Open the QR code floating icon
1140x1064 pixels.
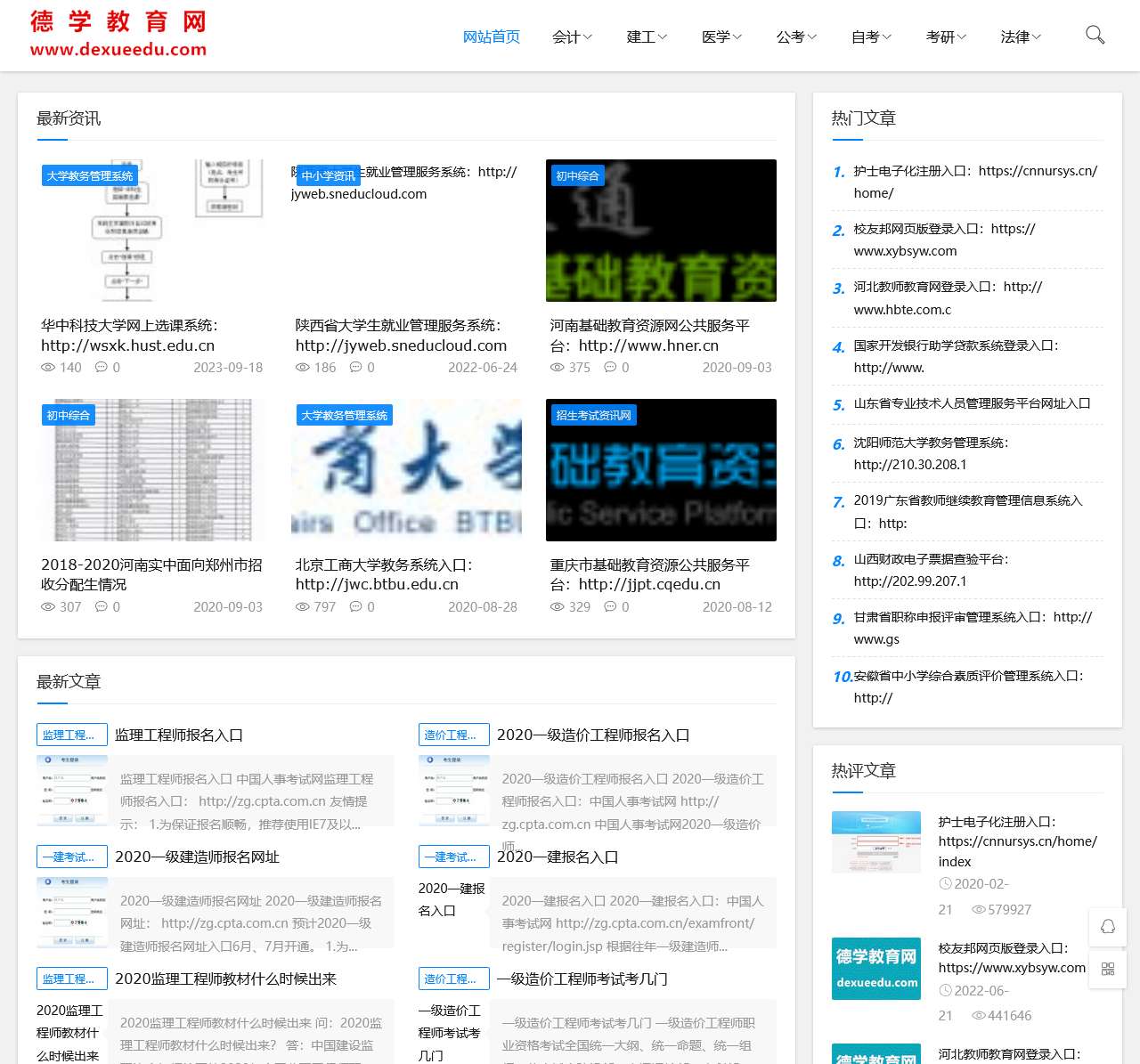[x=1108, y=969]
